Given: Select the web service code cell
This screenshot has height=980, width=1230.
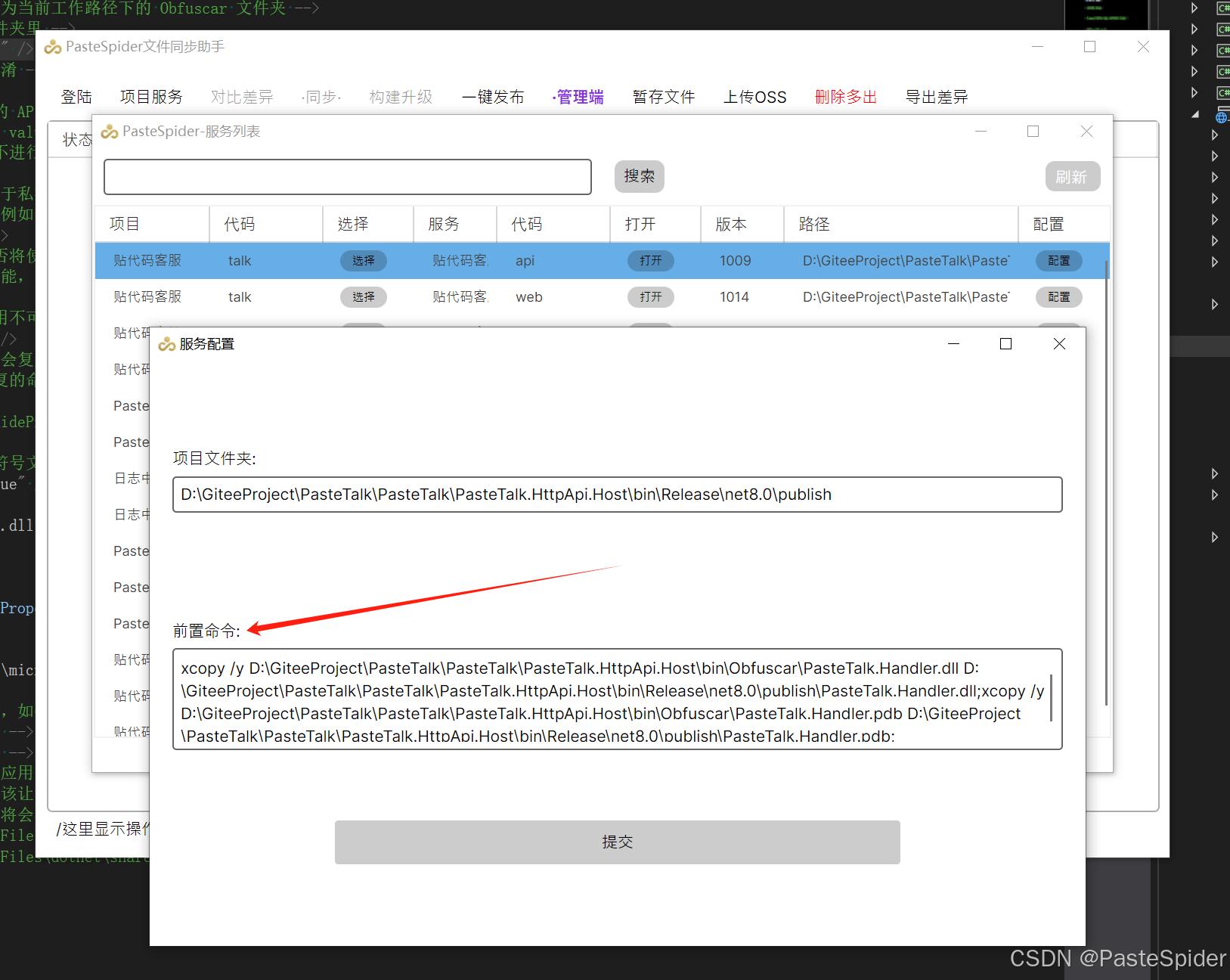Looking at the screenshot, I should point(529,297).
